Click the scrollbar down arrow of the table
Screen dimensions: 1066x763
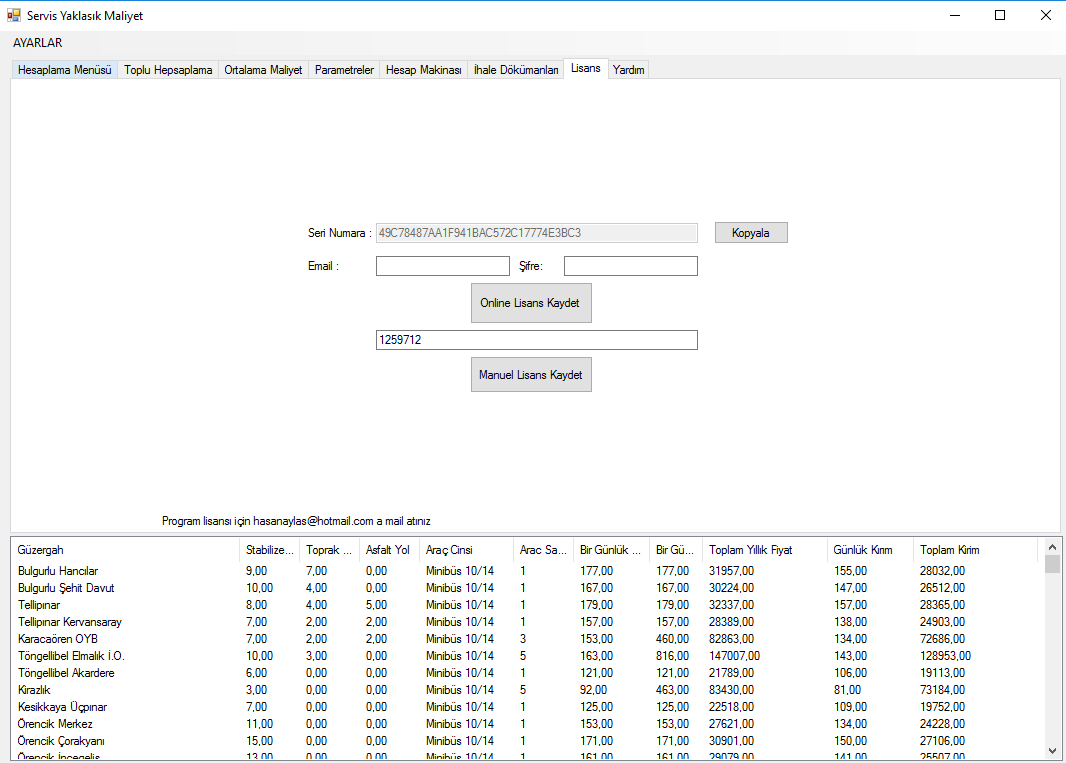point(1052,751)
